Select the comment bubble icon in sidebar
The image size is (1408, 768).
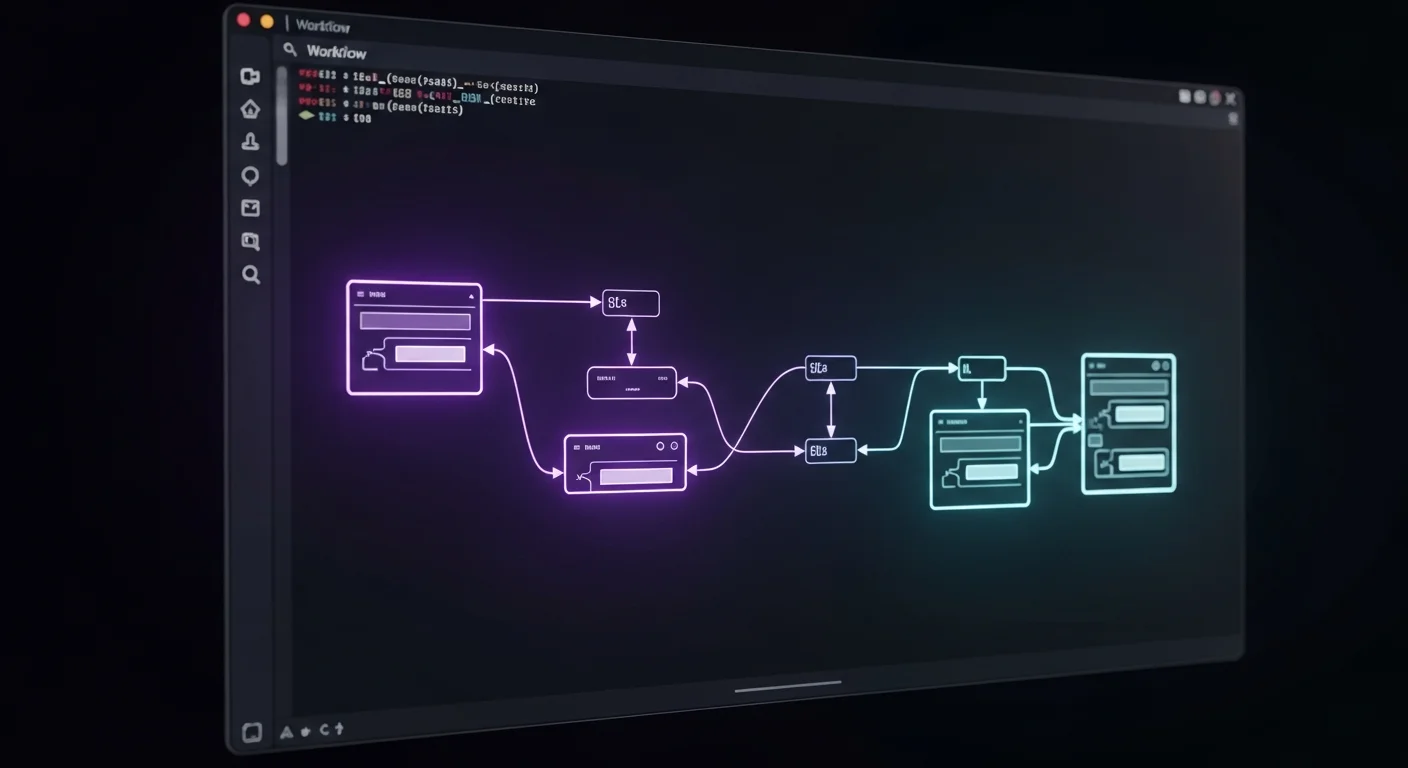[x=250, y=175]
